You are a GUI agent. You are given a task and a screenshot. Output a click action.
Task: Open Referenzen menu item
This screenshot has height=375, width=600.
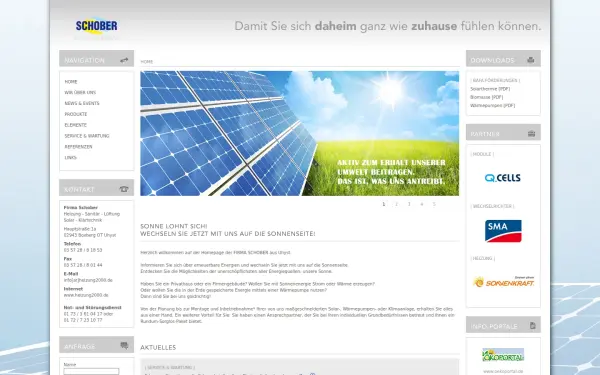(78, 147)
